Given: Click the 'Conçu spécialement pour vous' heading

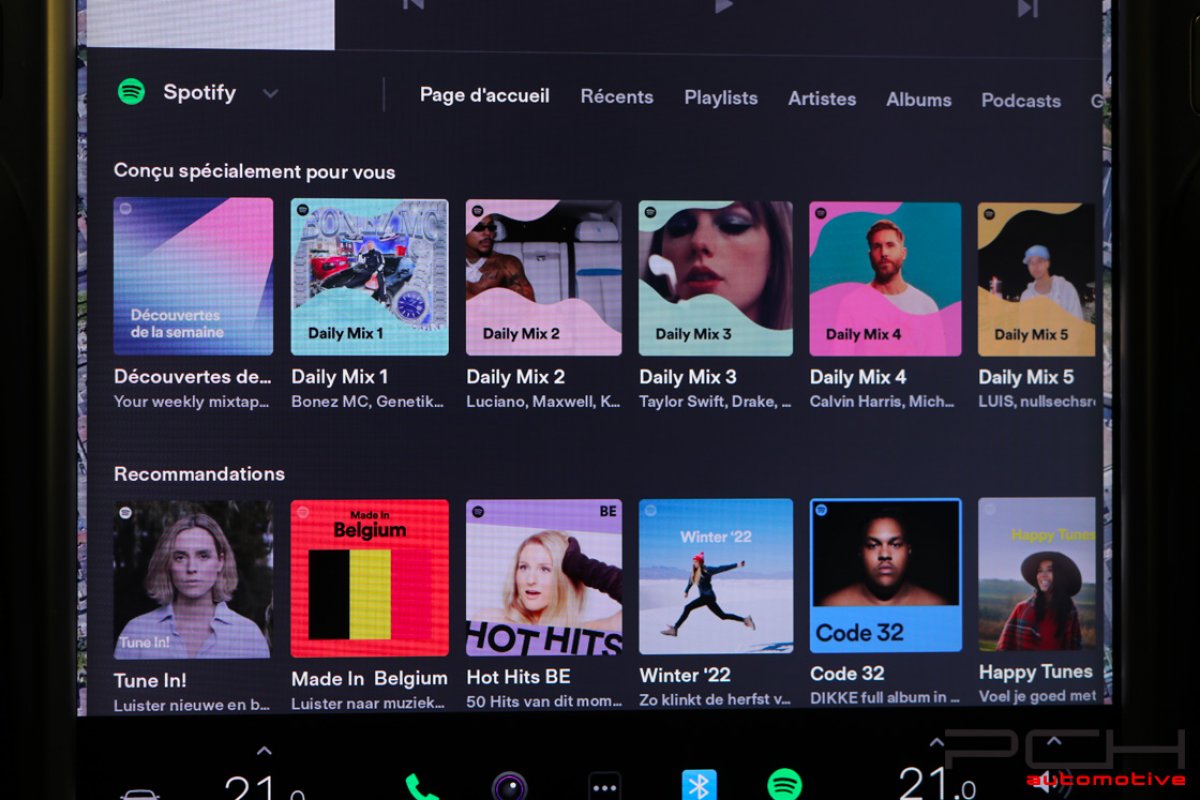Looking at the screenshot, I should [254, 171].
